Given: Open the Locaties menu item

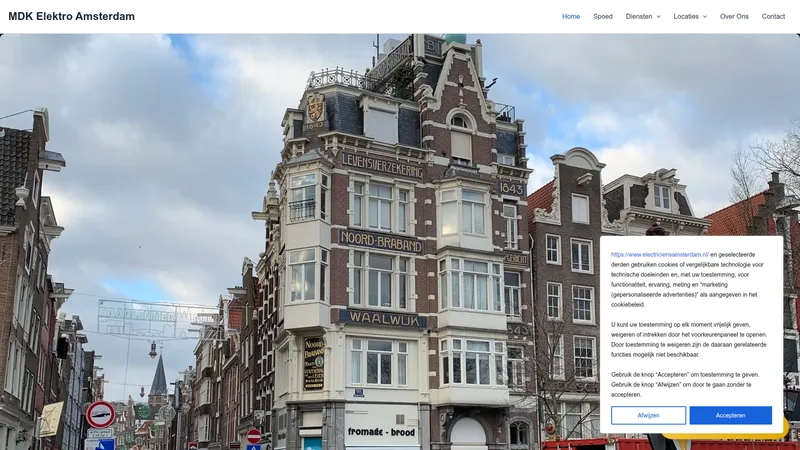Looking at the screenshot, I should click(x=686, y=16).
